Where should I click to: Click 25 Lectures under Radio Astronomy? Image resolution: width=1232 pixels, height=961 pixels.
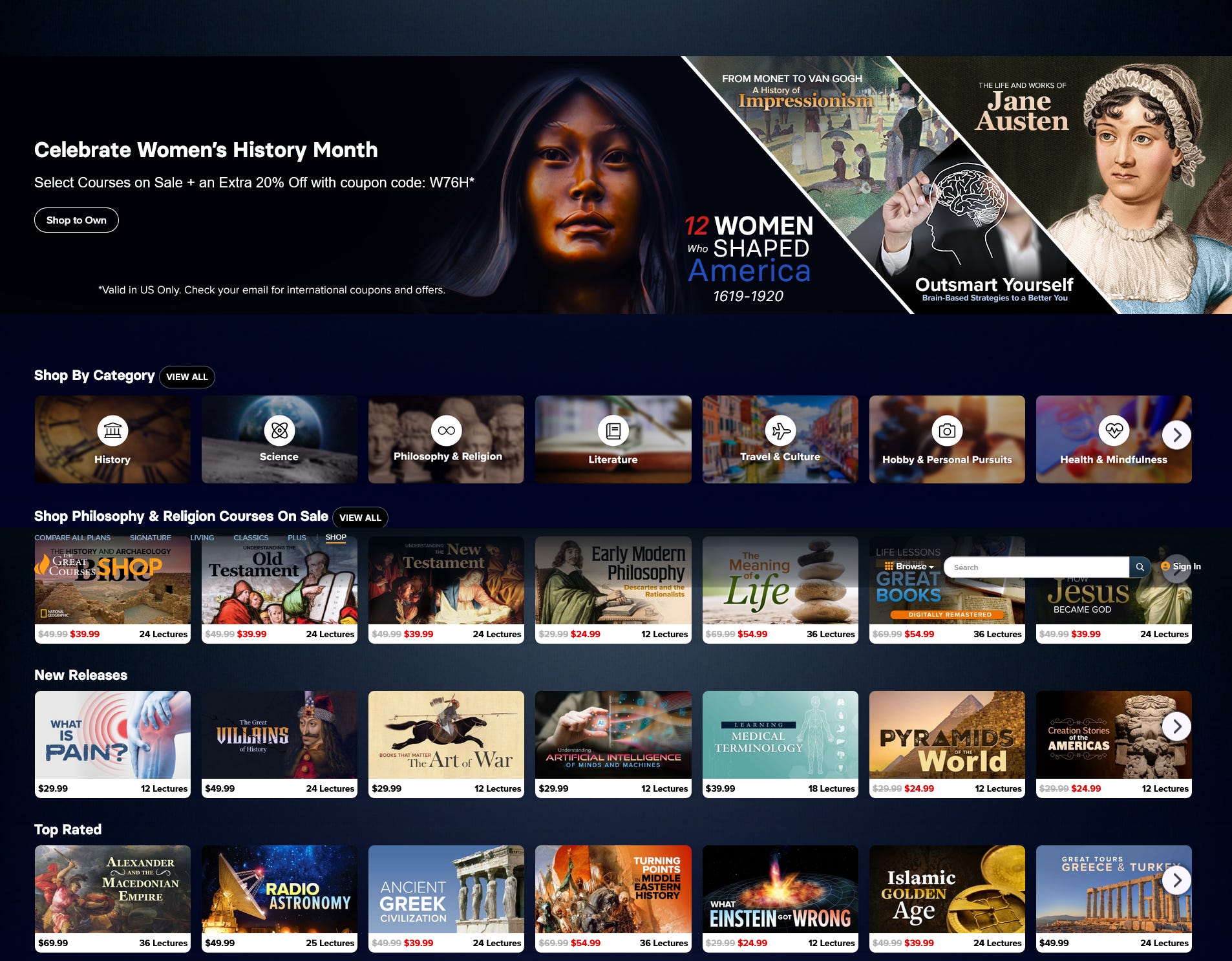pos(330,943)
